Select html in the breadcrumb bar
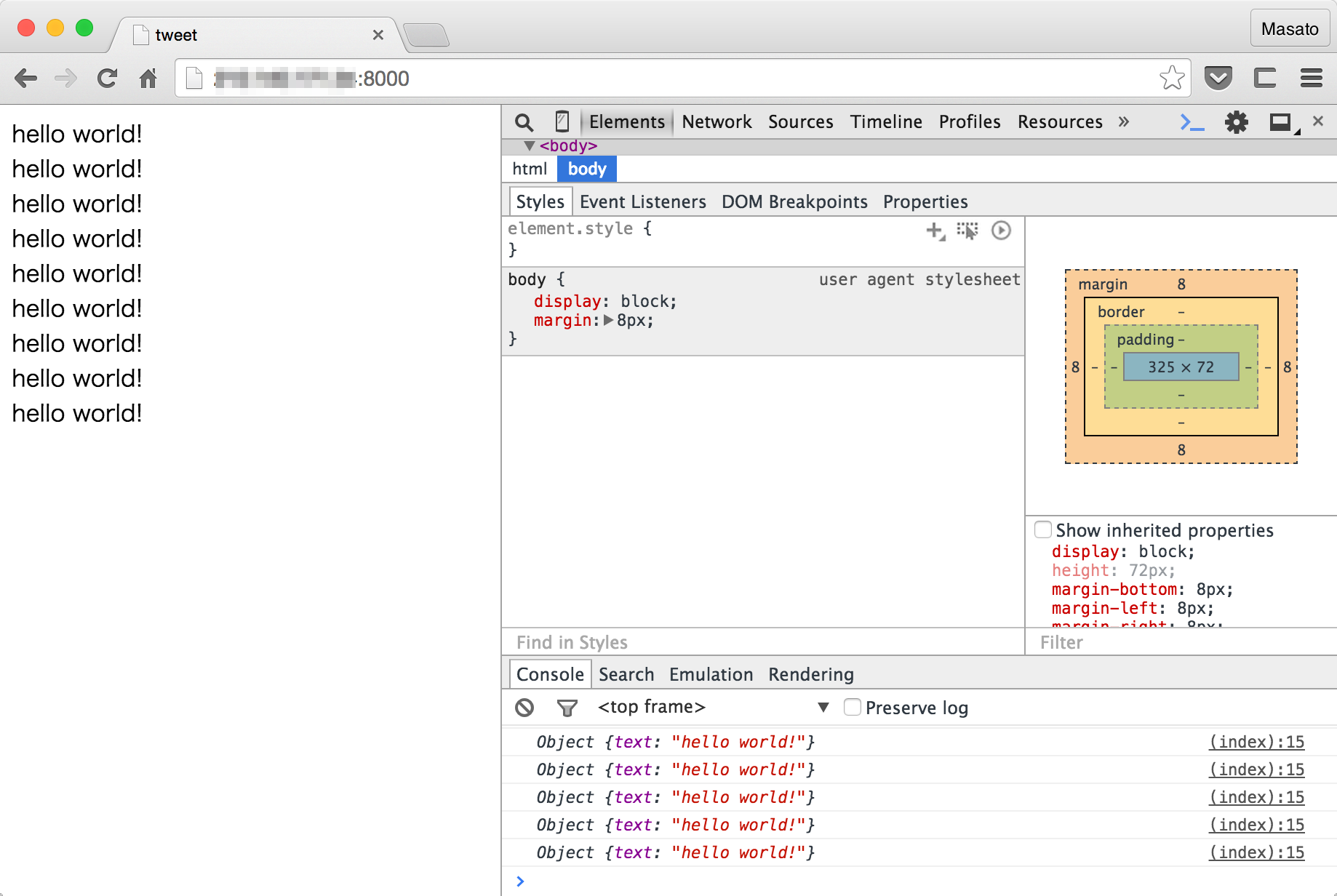The image size is (1337, 896). point(530,169)
